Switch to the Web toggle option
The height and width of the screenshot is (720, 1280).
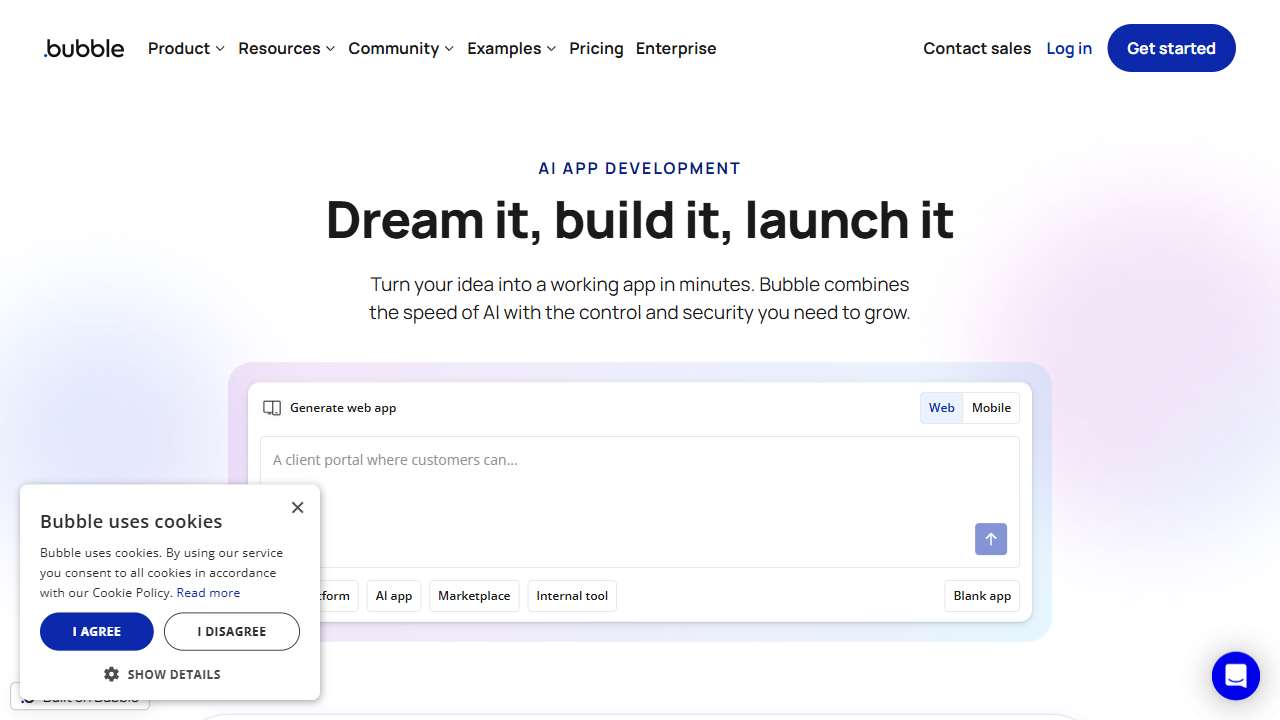click(x=941, y=408)
